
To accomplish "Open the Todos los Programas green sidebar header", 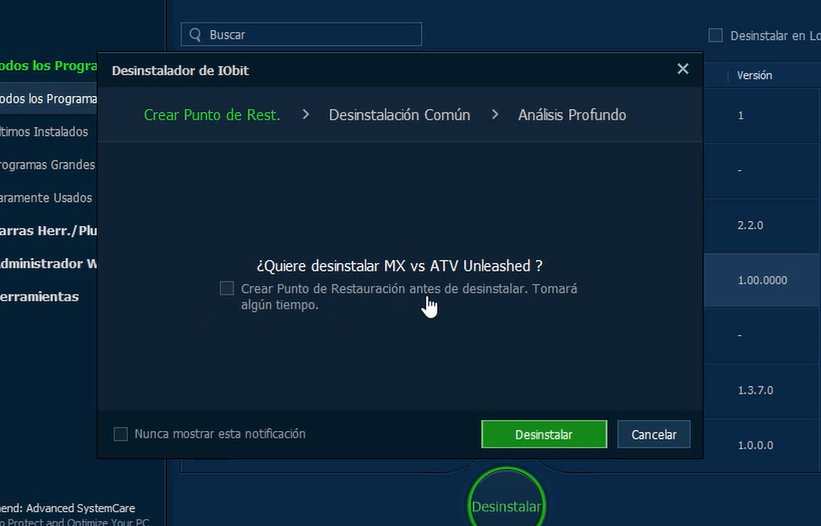I will [x=48, y=65].
